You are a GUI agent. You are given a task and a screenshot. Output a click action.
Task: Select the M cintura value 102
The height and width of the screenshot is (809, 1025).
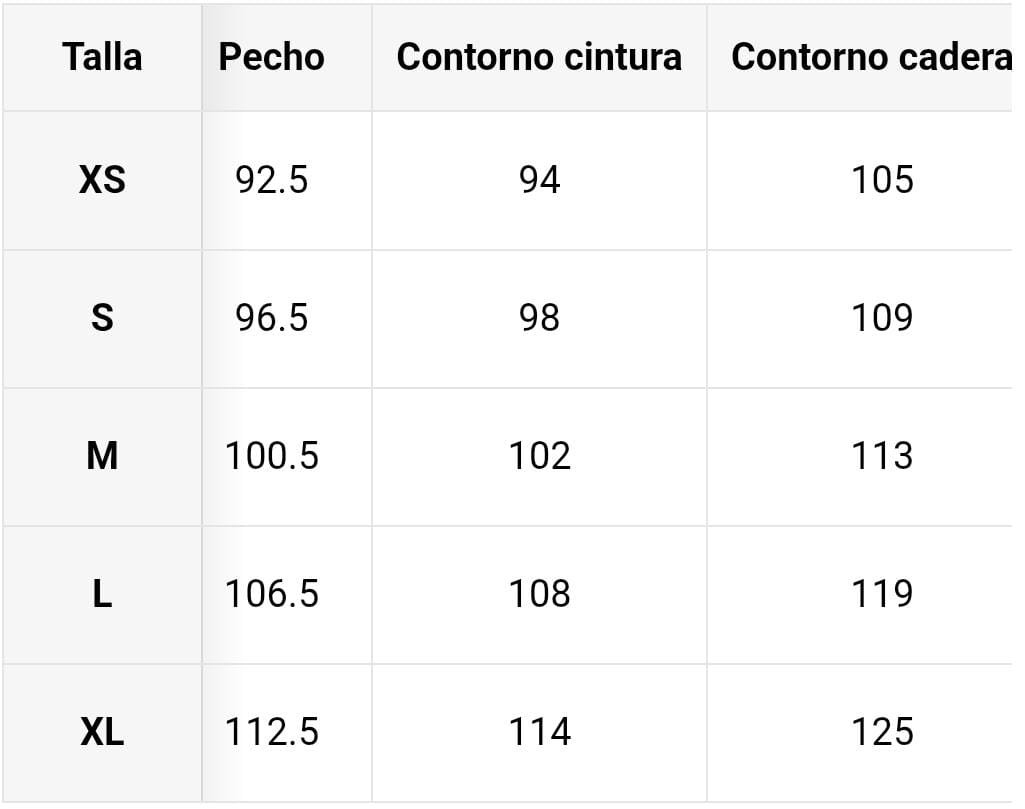click(540, 456)
